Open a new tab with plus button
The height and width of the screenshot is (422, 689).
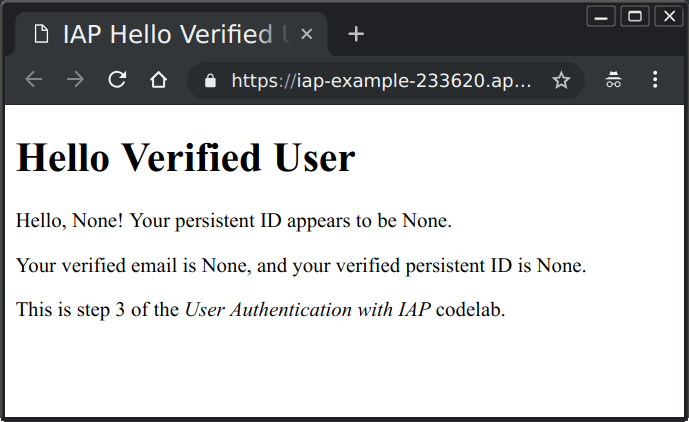click(356, 34)
